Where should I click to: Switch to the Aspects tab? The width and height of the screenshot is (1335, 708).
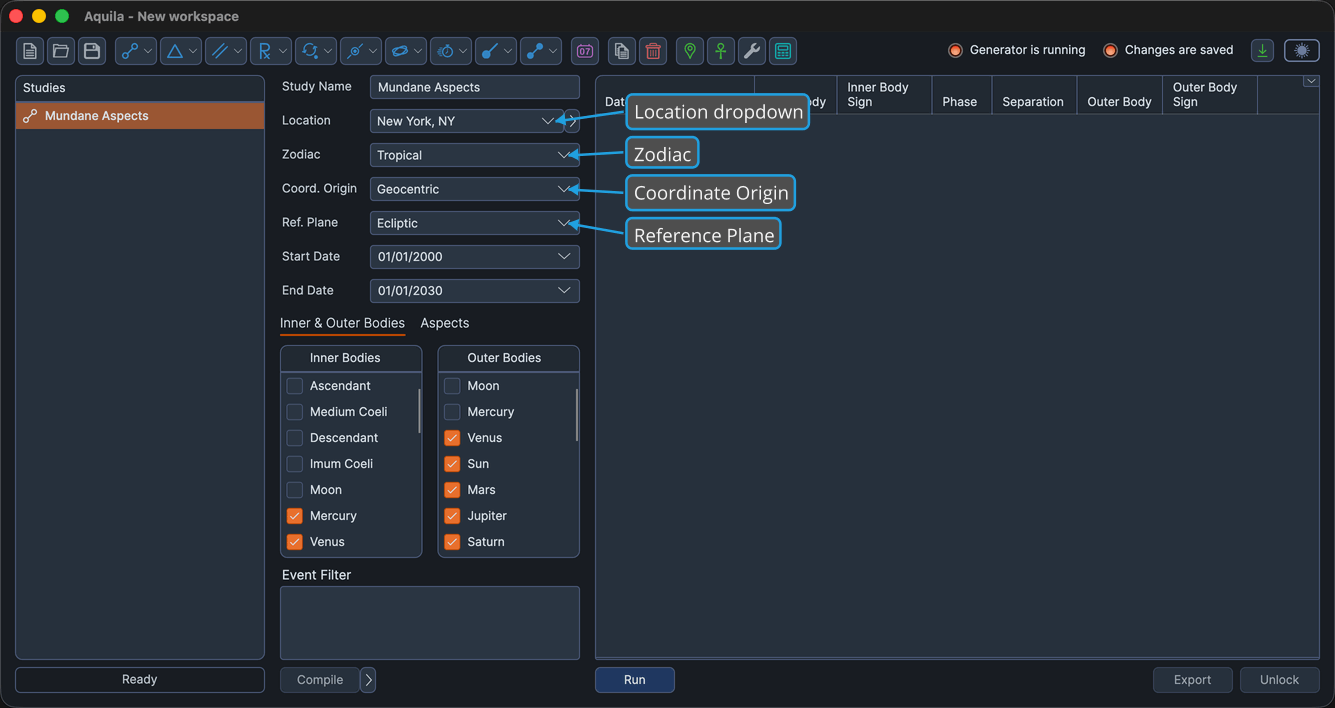[445, 323]
